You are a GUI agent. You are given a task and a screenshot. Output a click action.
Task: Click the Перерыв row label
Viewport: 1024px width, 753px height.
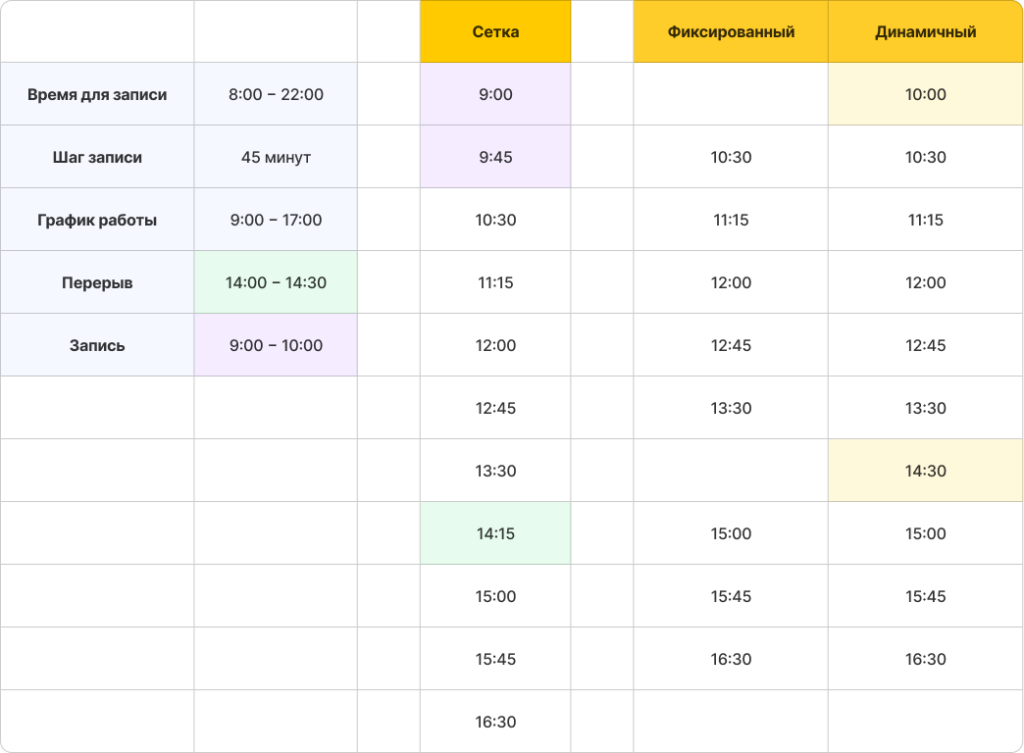(x=97, y=283)
